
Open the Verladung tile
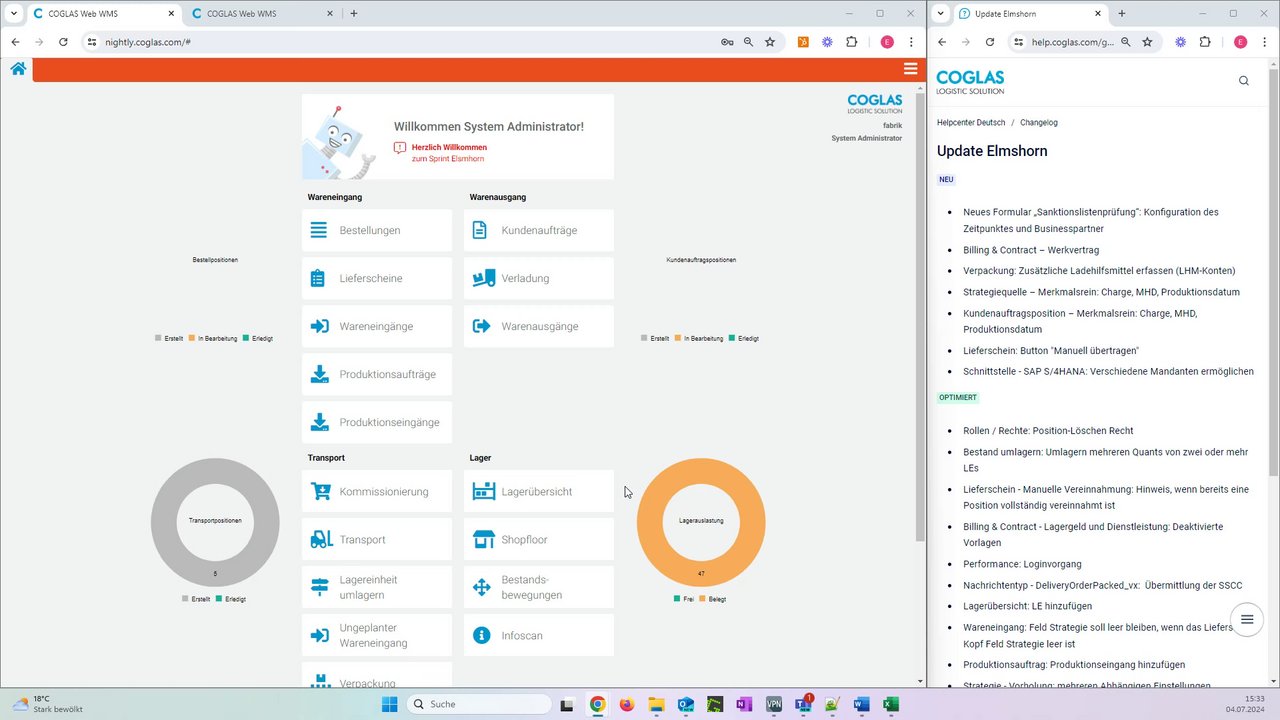click(539, 278)
